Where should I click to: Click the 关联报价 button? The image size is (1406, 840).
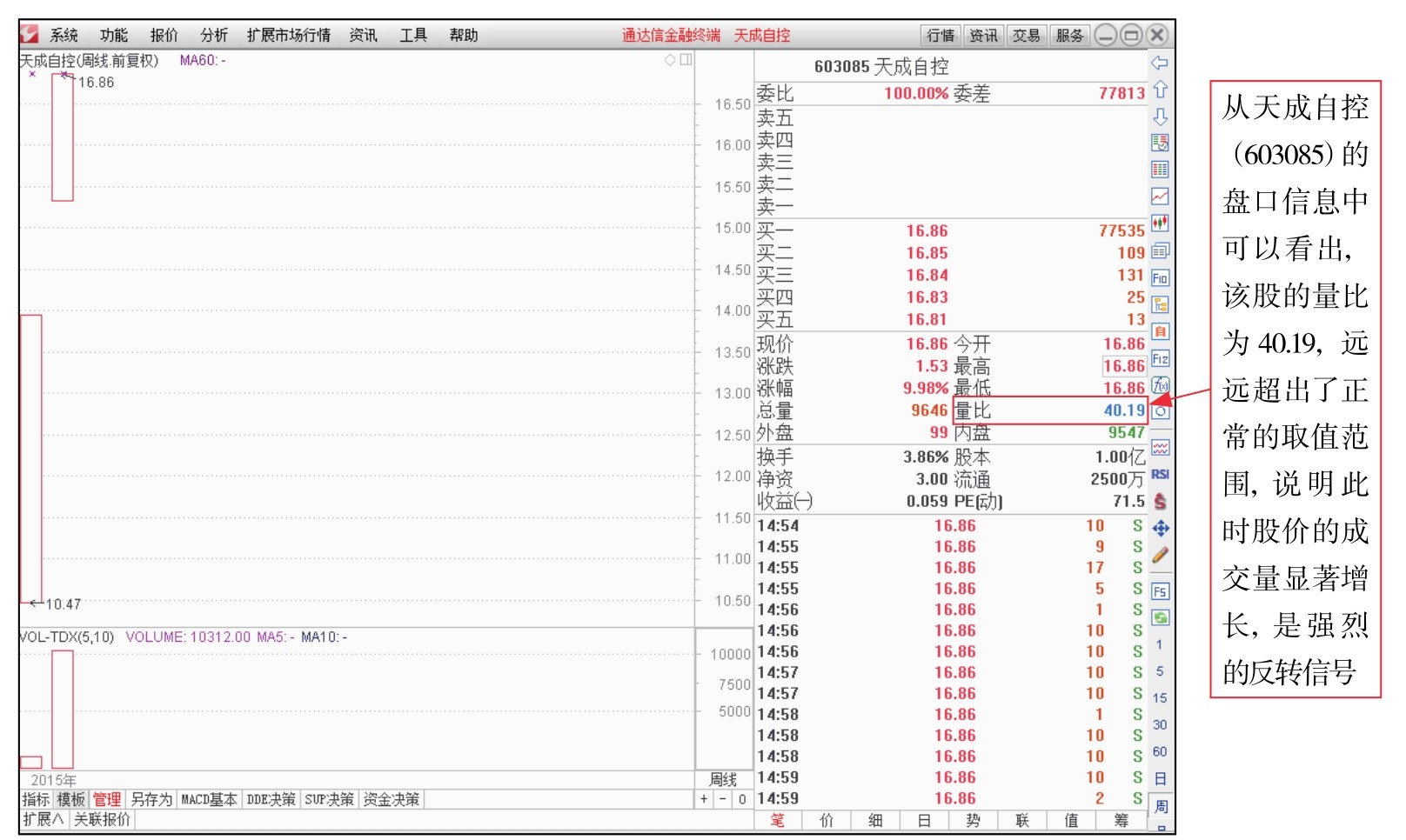[104, 818]
